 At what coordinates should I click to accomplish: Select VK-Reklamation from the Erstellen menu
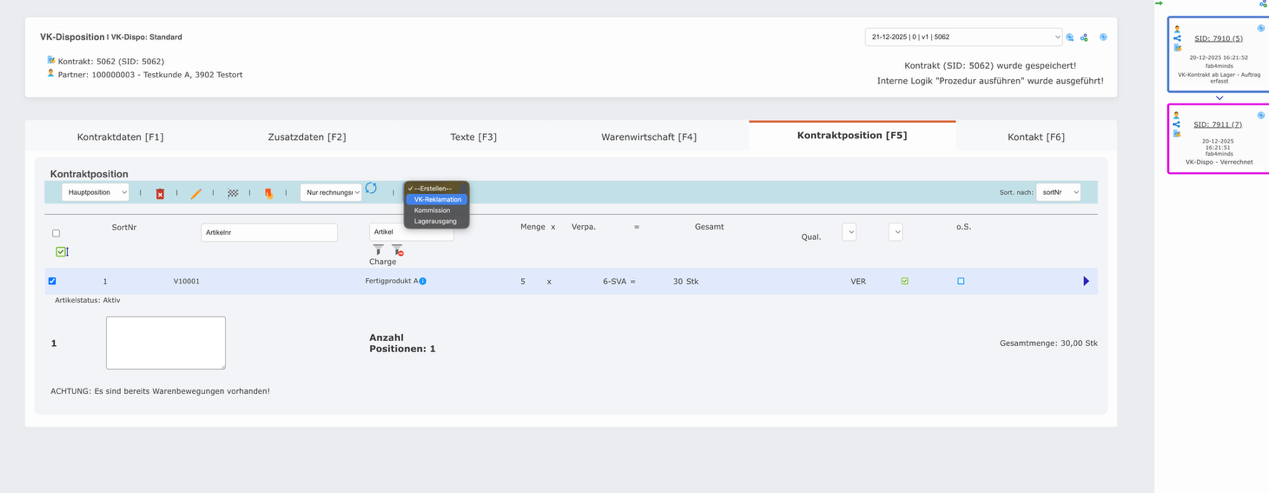[x=437, y=199]
